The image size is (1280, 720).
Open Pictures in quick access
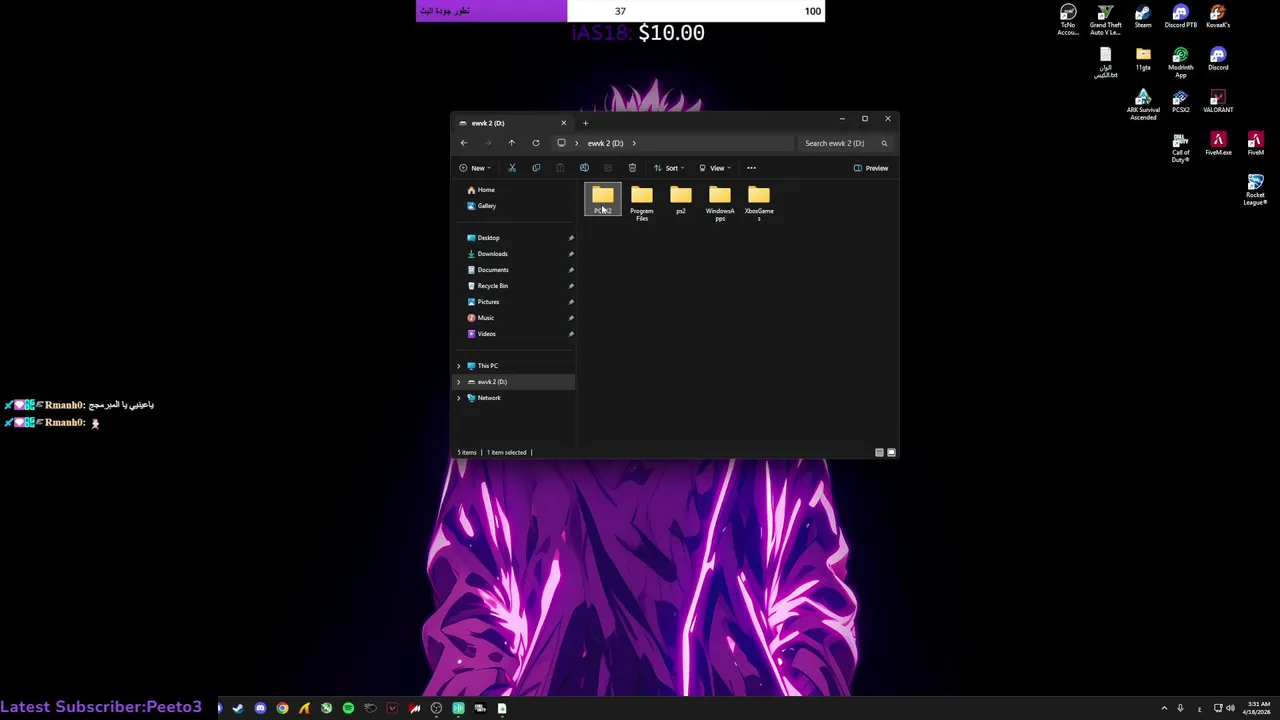488,302
